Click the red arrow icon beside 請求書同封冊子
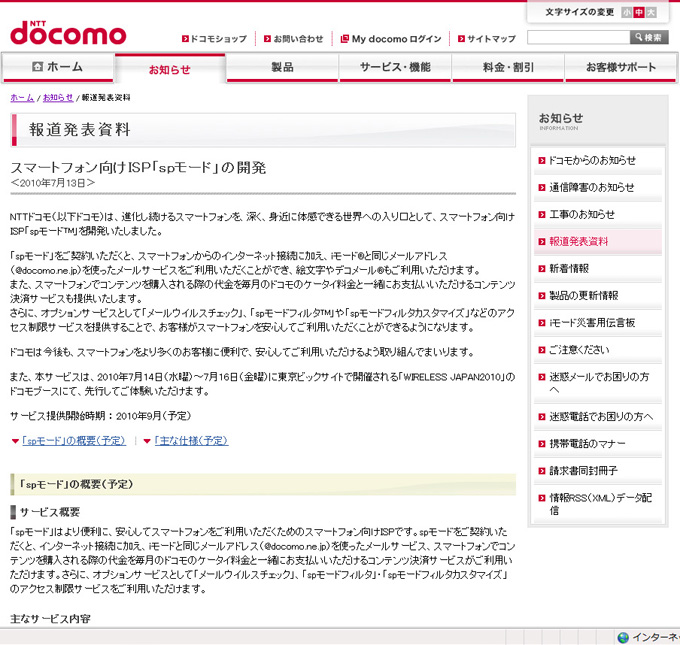 coord(542,471)
